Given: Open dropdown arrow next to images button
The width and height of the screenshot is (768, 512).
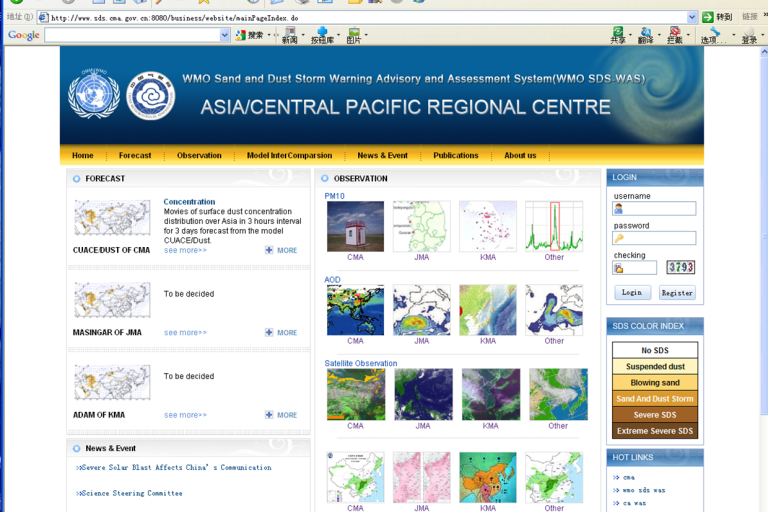Looking at the screenshot, I should pyautogui.click(x=366, y=35).
